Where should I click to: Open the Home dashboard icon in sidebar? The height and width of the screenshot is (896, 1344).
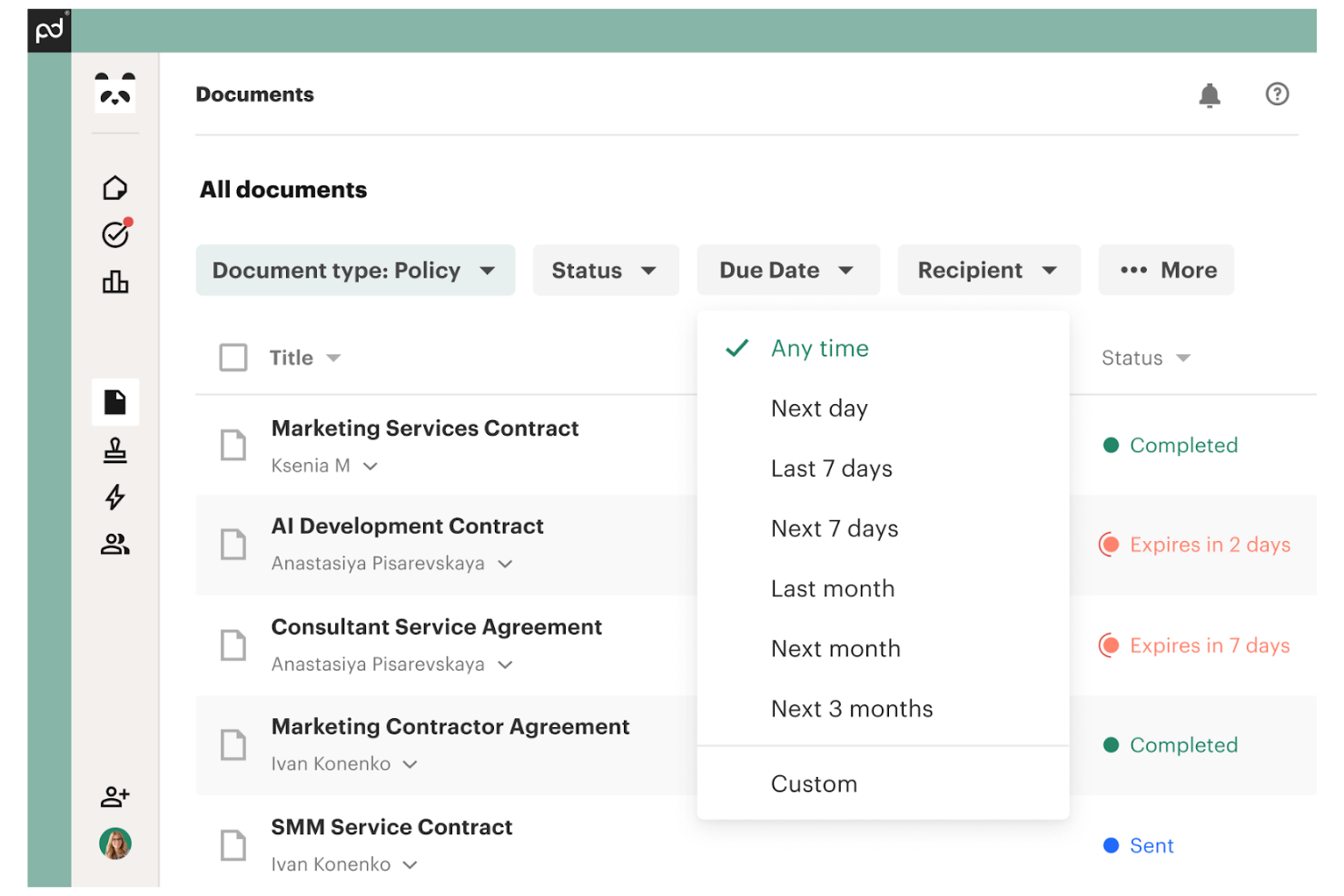114,187
